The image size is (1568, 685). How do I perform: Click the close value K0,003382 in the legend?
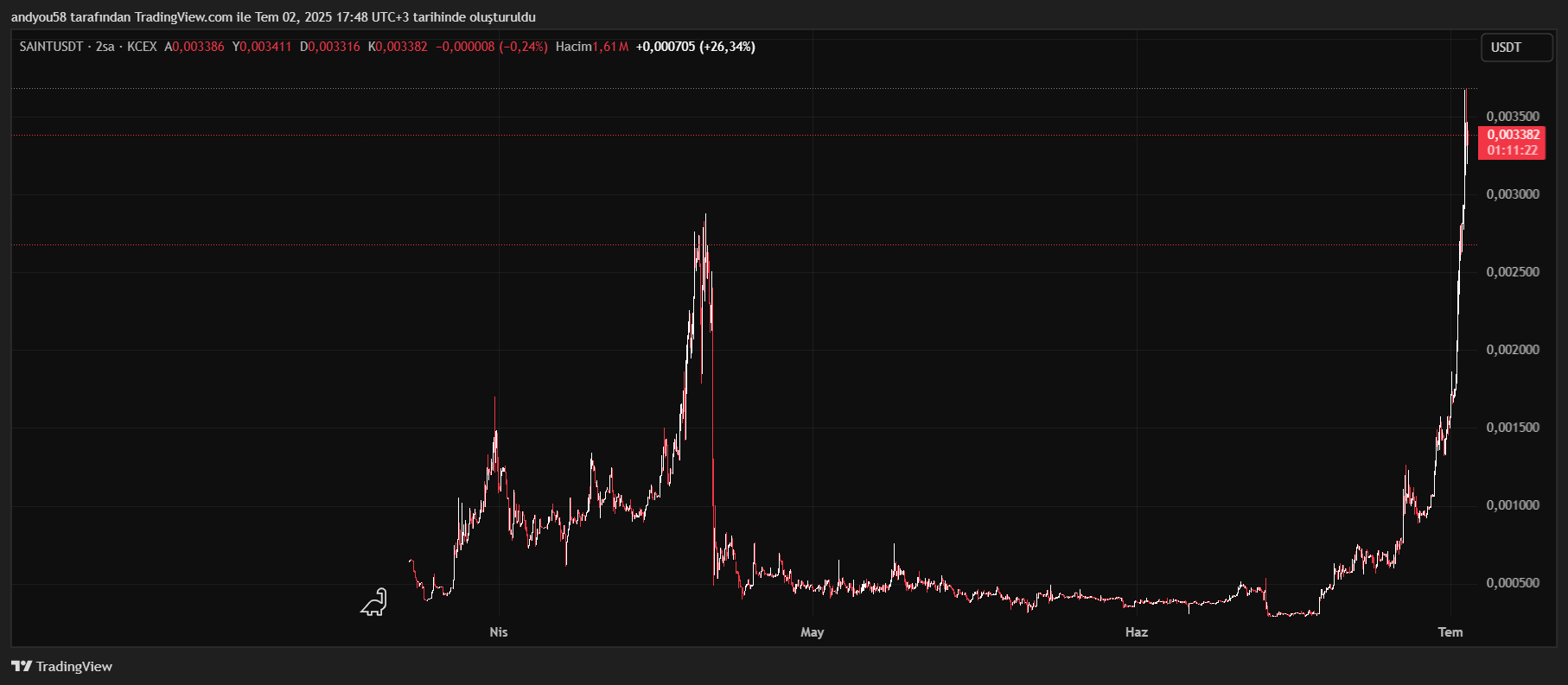click(398, 47)
